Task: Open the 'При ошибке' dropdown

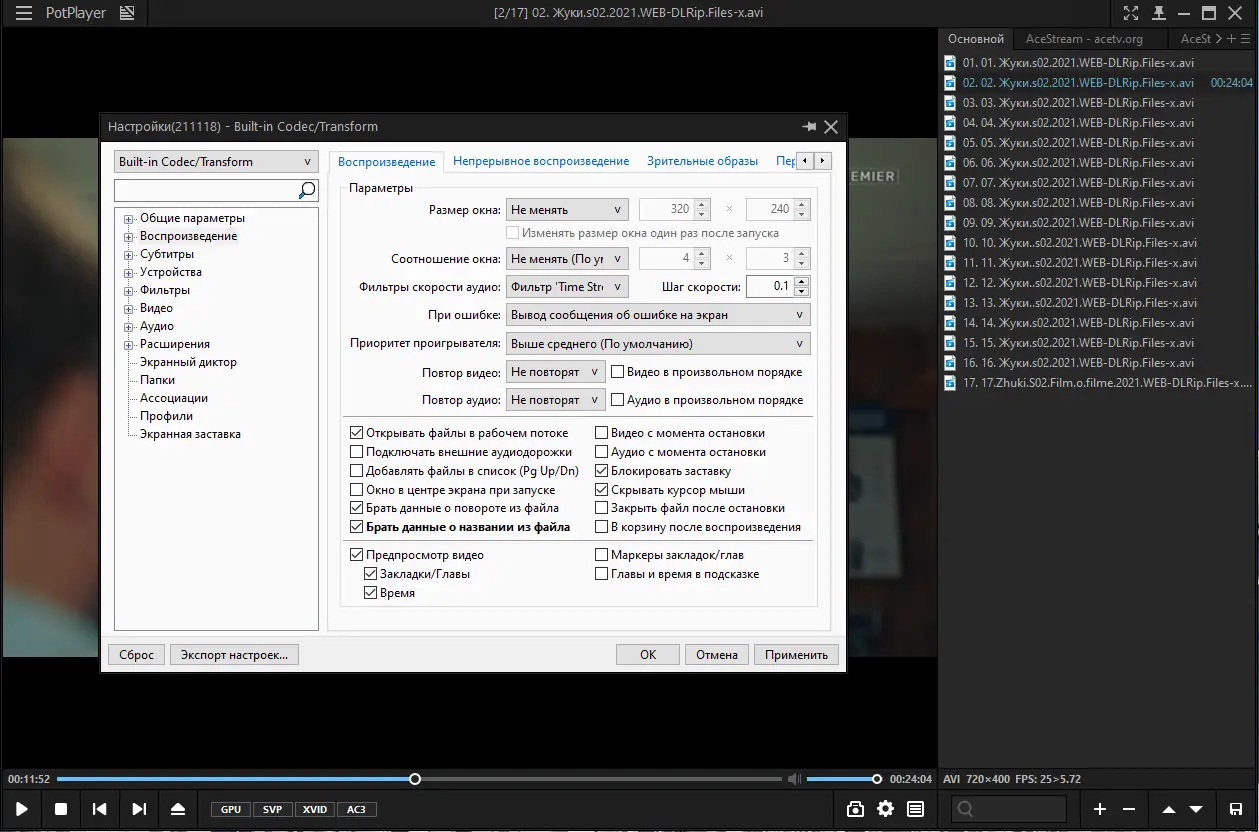Action: [658, 315]
